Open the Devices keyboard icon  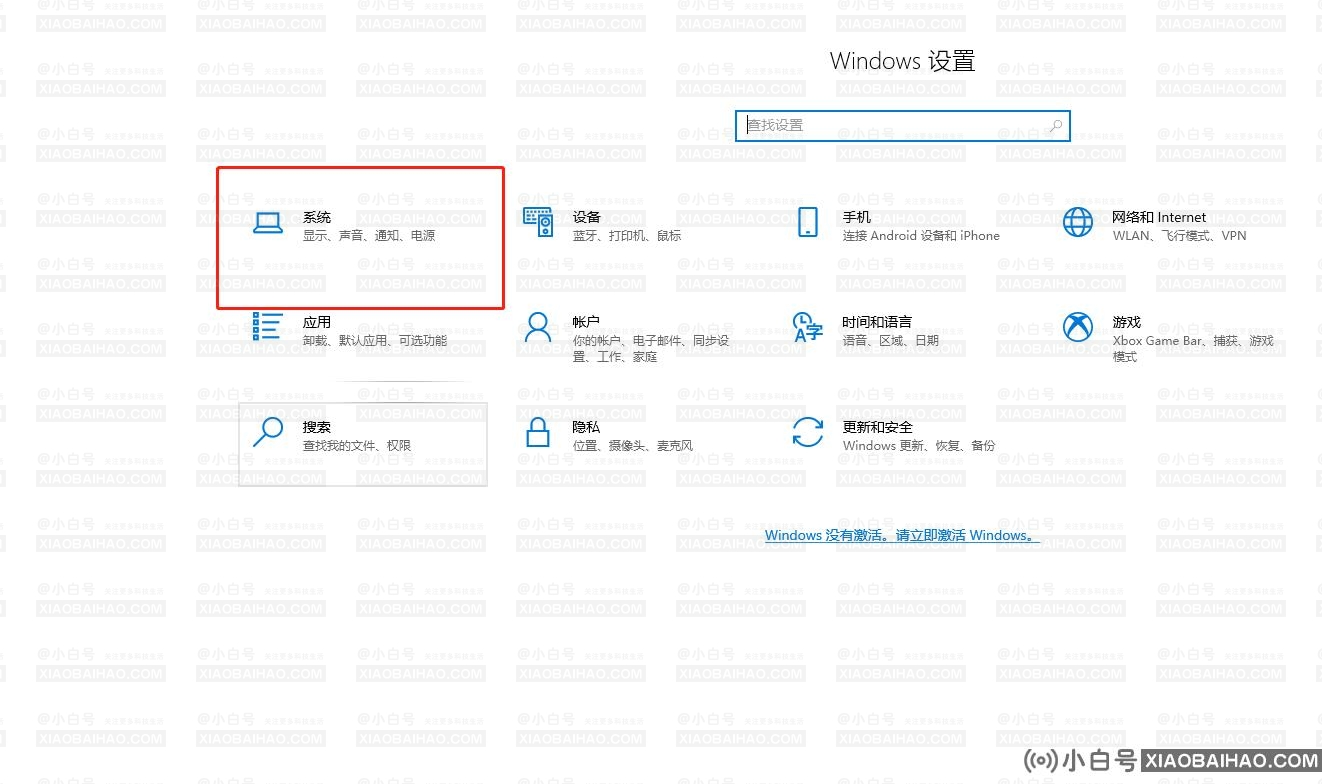538,222
